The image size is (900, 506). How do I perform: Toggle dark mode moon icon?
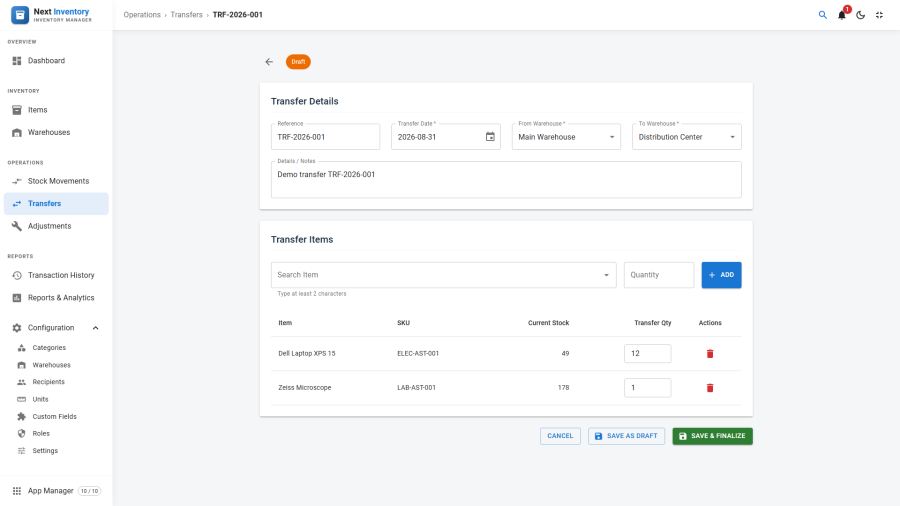pos(860,15)
